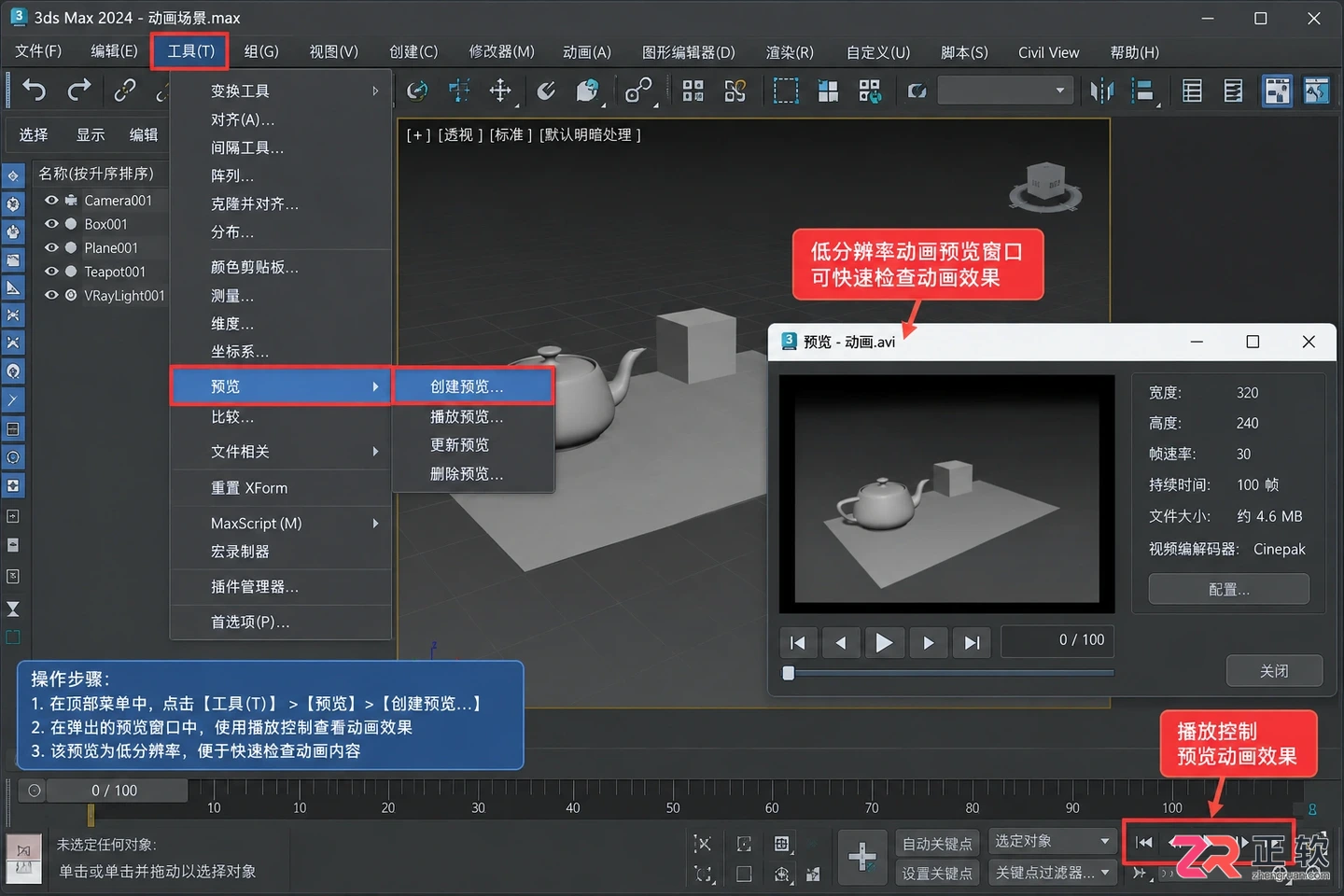Choose 首选项(P)... in the tools menu
Image resolution: width=1344 pixels, height=896 pixels.
[281, 623]
